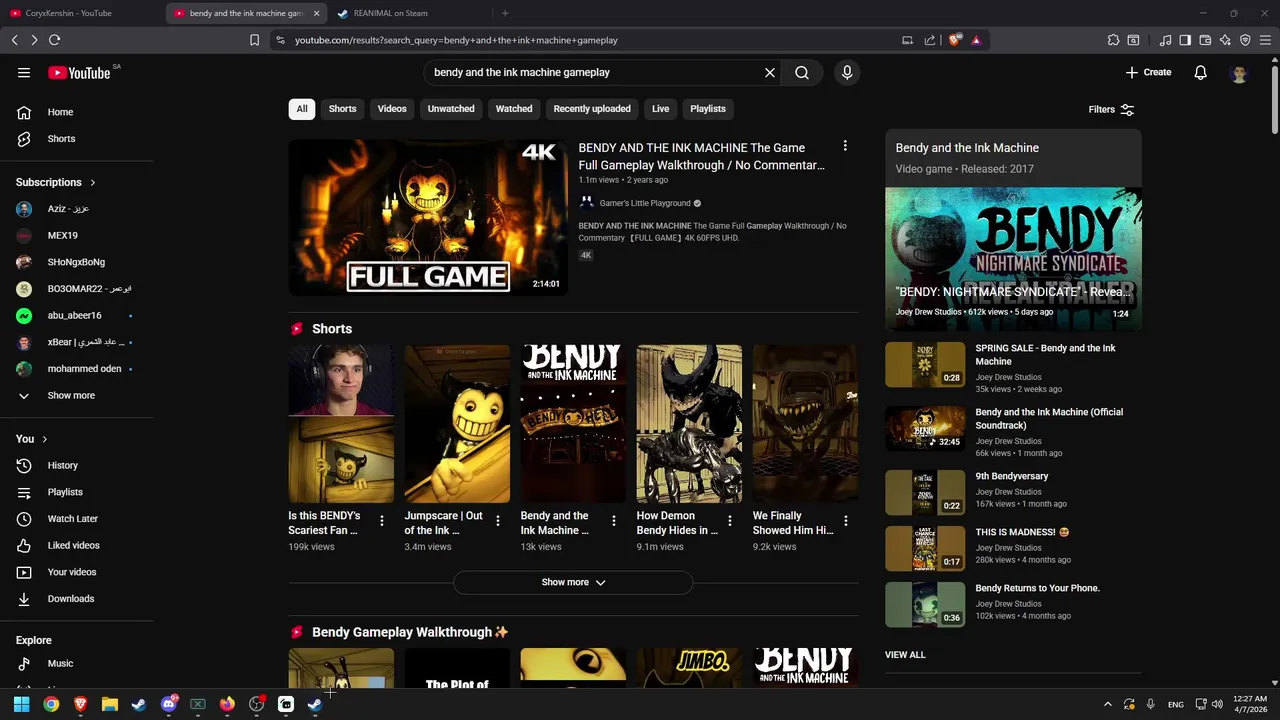This screenshot has height=720, width=1280.
Task: Open File Explorer from the taskbar
Action: pos(110,704)
